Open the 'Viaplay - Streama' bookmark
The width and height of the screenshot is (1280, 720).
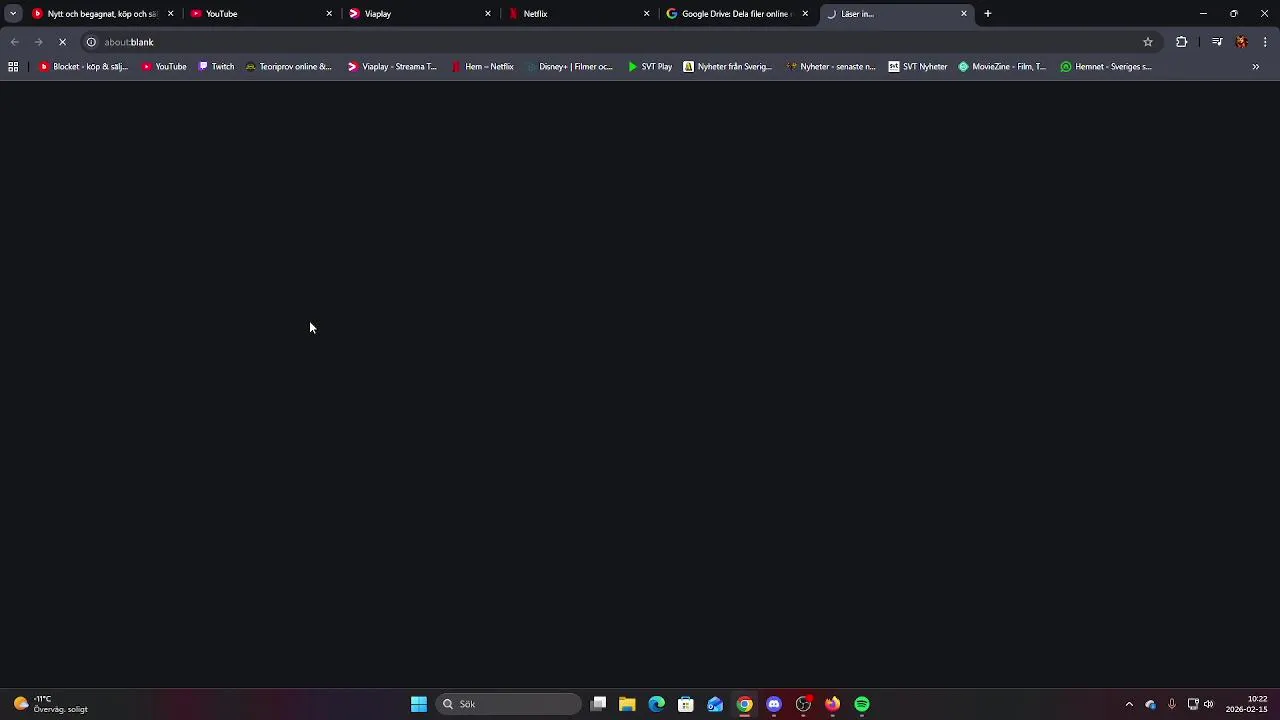pyautogui.click(x=392, y=67)
